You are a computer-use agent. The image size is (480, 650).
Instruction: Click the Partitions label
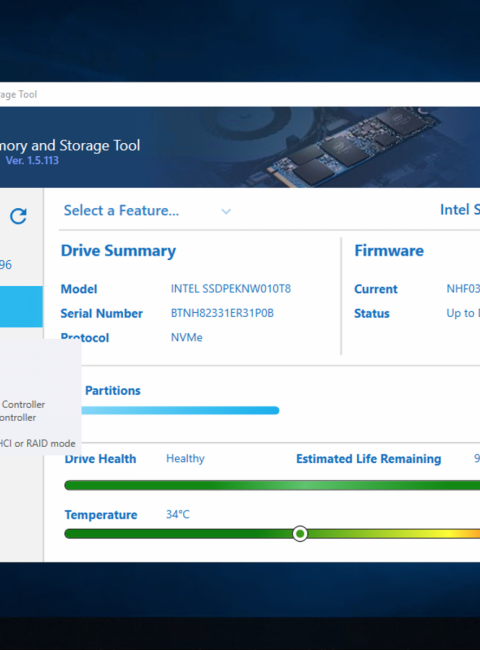[x=113, y=390]
